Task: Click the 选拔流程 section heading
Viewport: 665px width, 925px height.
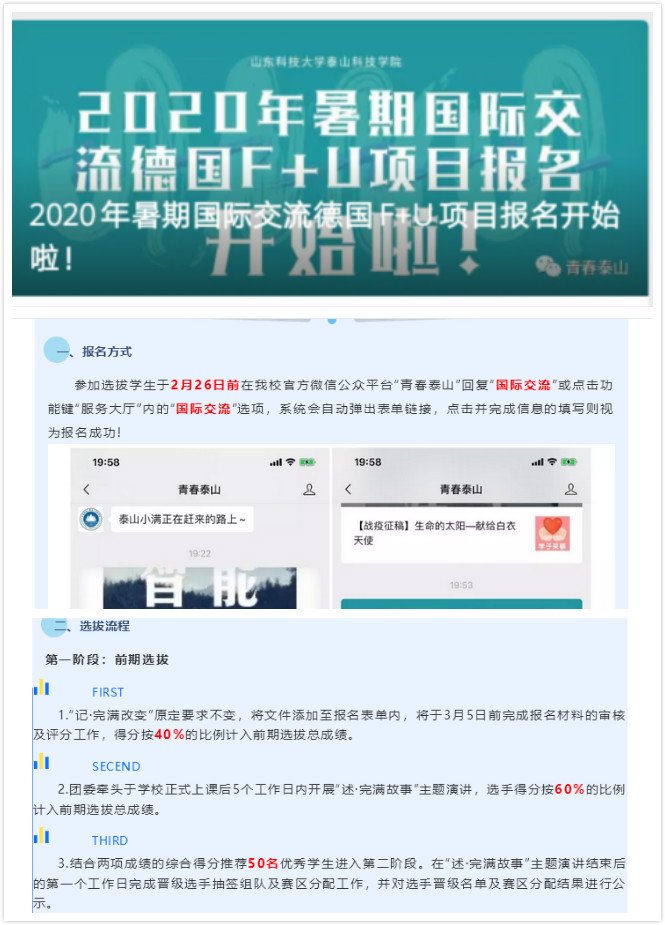Action: click(104, 626)
